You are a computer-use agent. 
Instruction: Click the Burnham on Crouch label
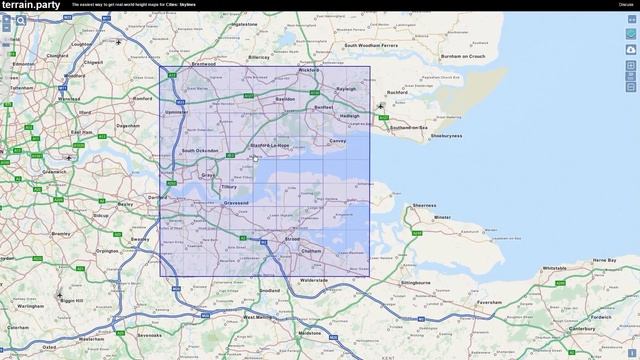pos(463,56)
